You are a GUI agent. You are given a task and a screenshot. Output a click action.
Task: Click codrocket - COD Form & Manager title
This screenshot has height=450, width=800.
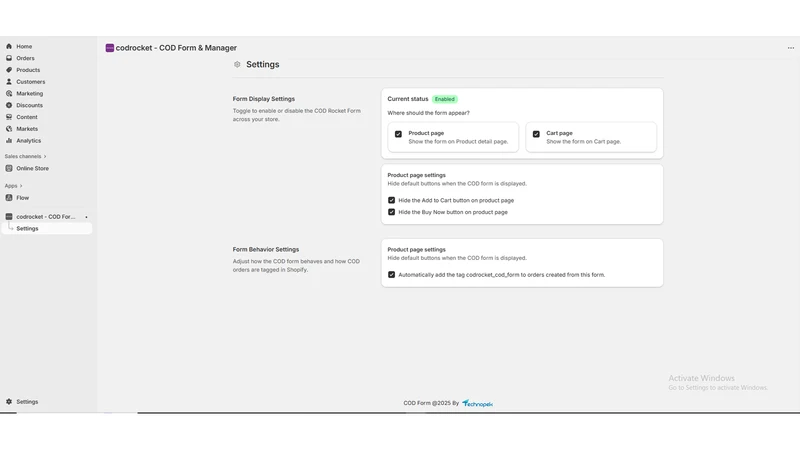[176, 48]
